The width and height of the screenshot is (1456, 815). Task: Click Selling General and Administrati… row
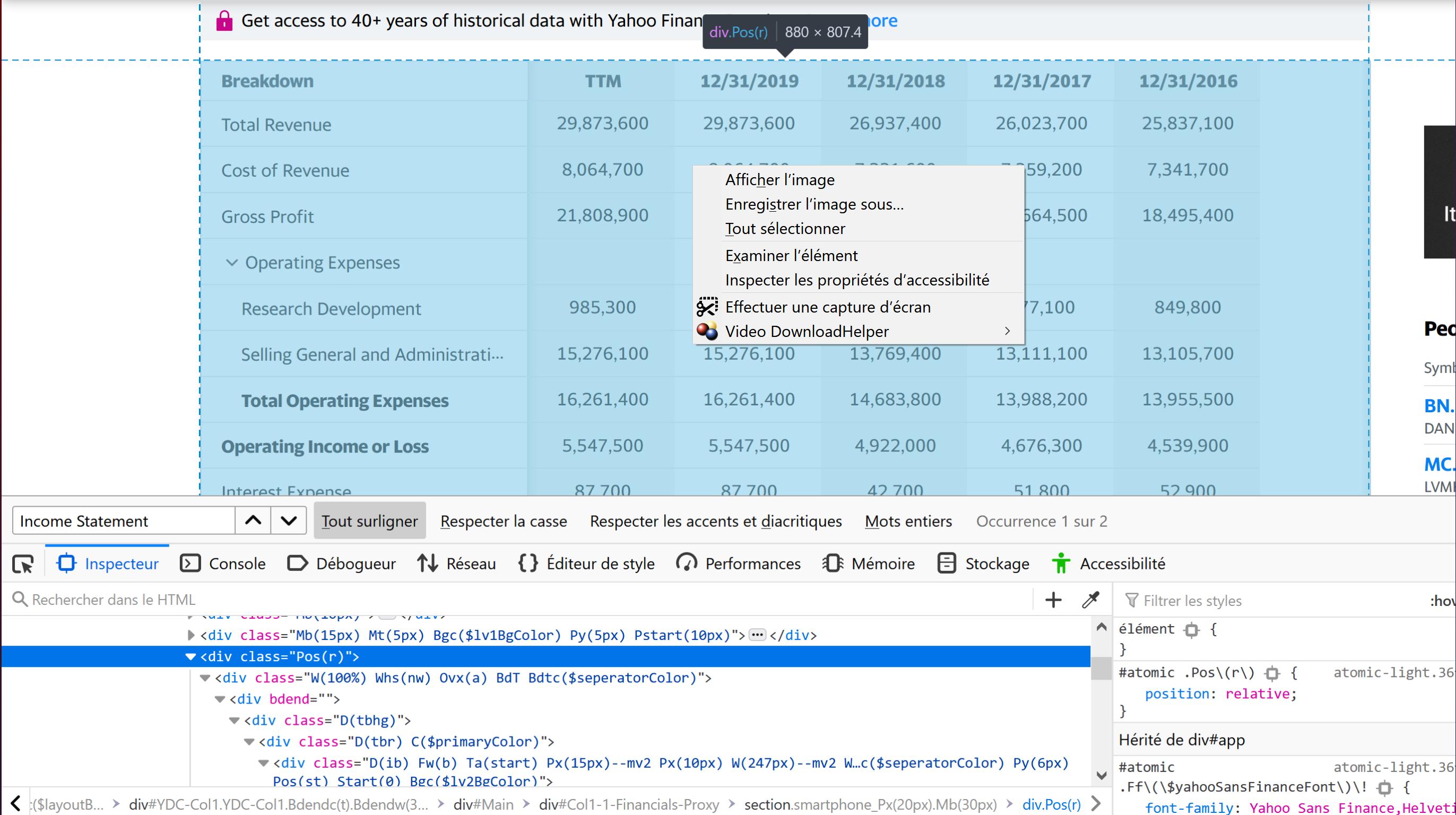(x=372, y=354)
